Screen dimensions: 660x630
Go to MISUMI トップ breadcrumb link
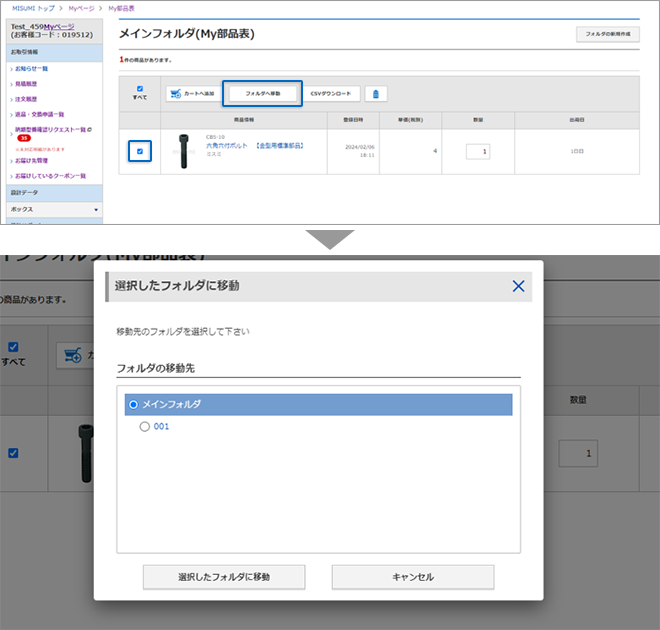[33, 7]
